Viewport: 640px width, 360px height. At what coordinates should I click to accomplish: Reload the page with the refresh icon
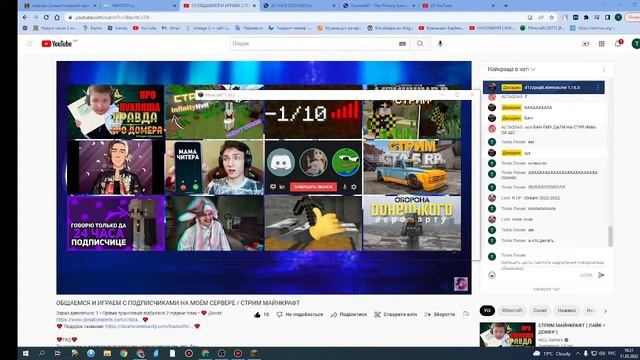(46, 18)
